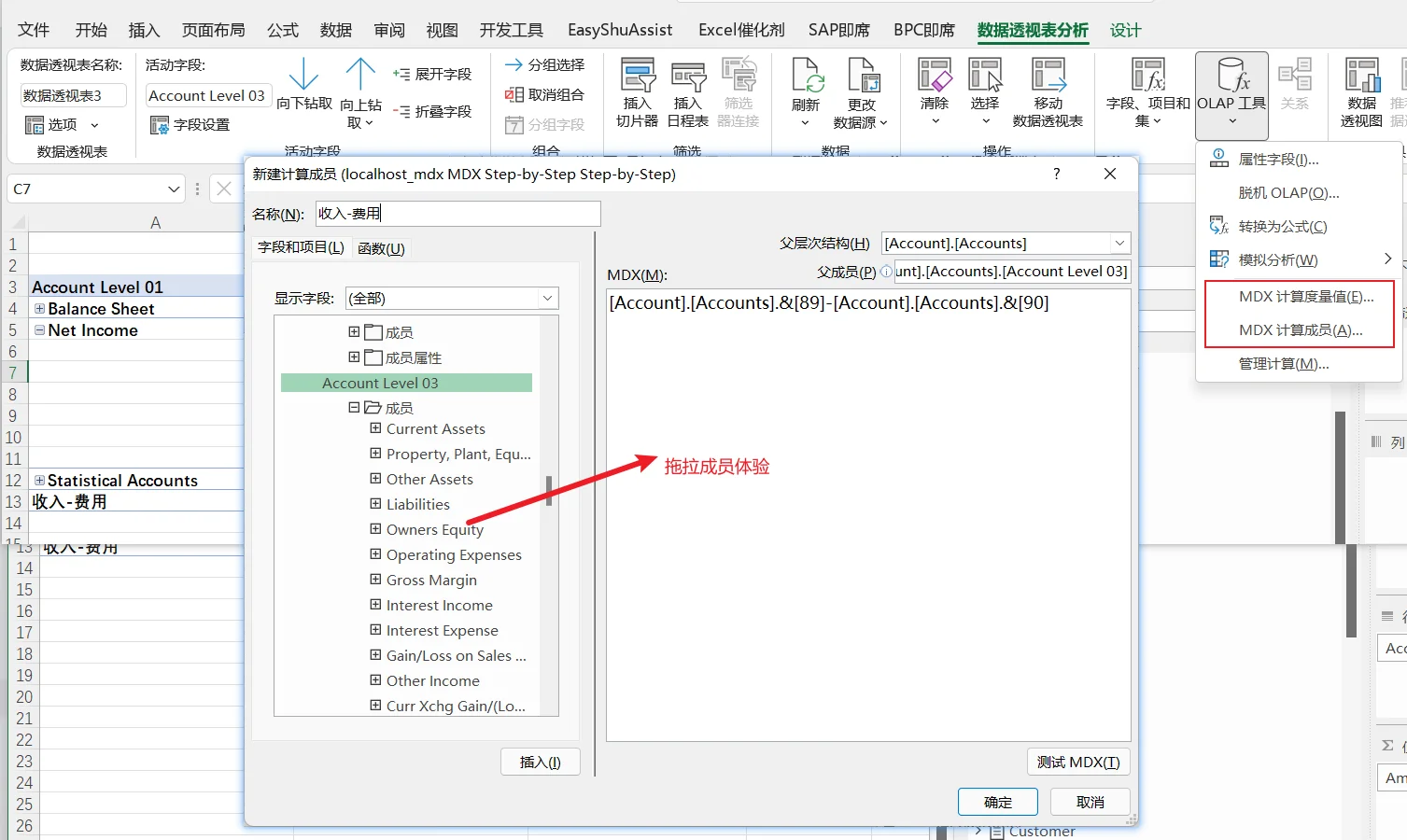Choose MDX 计算度量值(E)... menu entry
This screenshot has width=1407, height=840.
(x=1301, y=297)
